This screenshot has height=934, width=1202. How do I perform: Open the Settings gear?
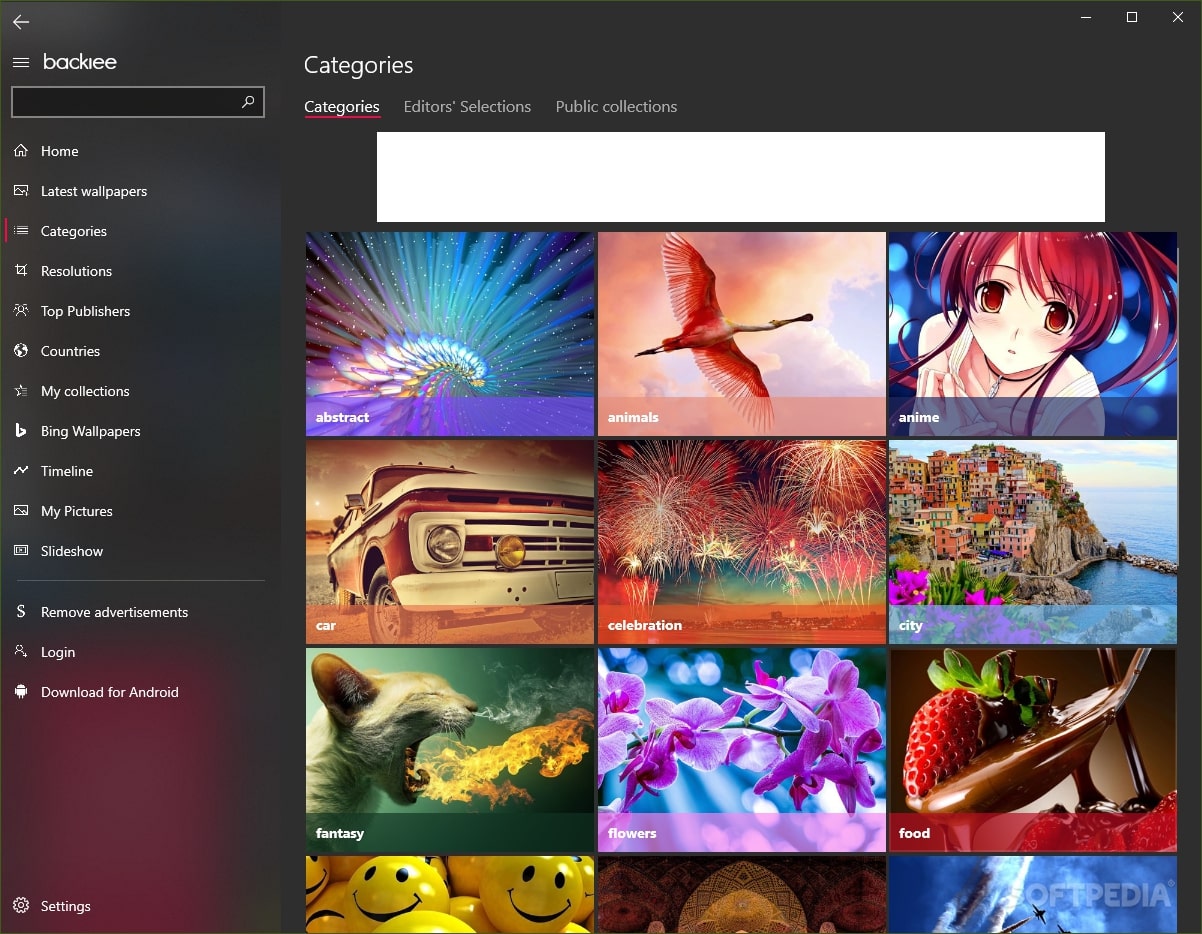(21, 906)
